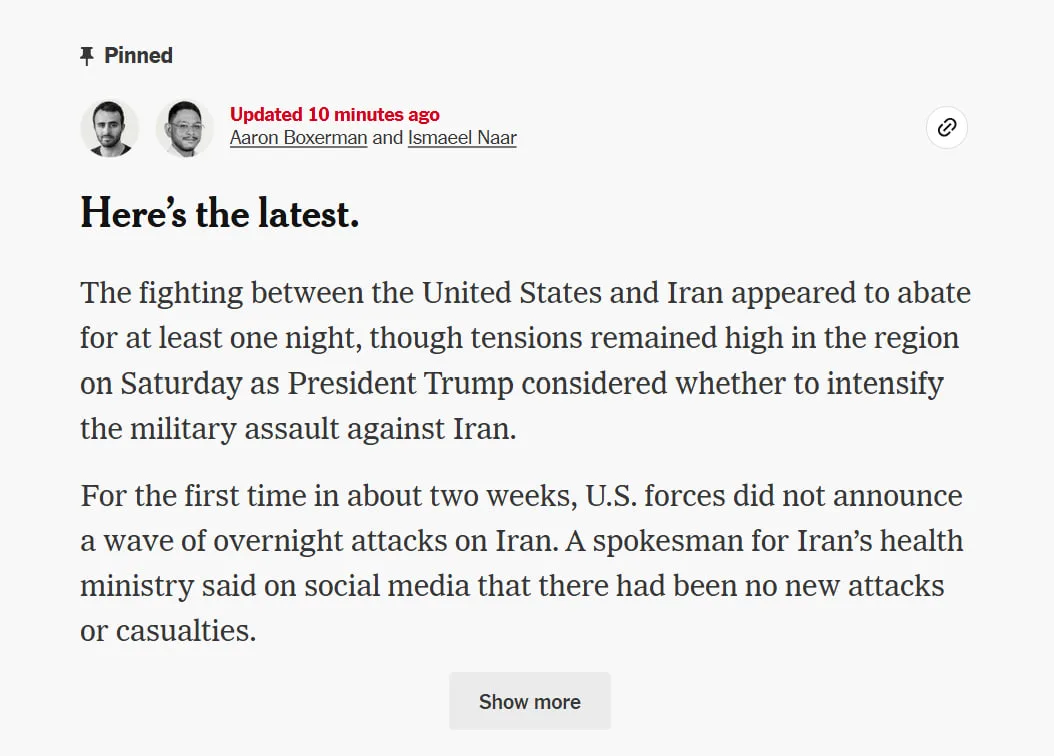Viewport: 1054px width, 756px height.
Task: Open Aaron Boxerman's avatar photo
Action: tap(110, 128)
